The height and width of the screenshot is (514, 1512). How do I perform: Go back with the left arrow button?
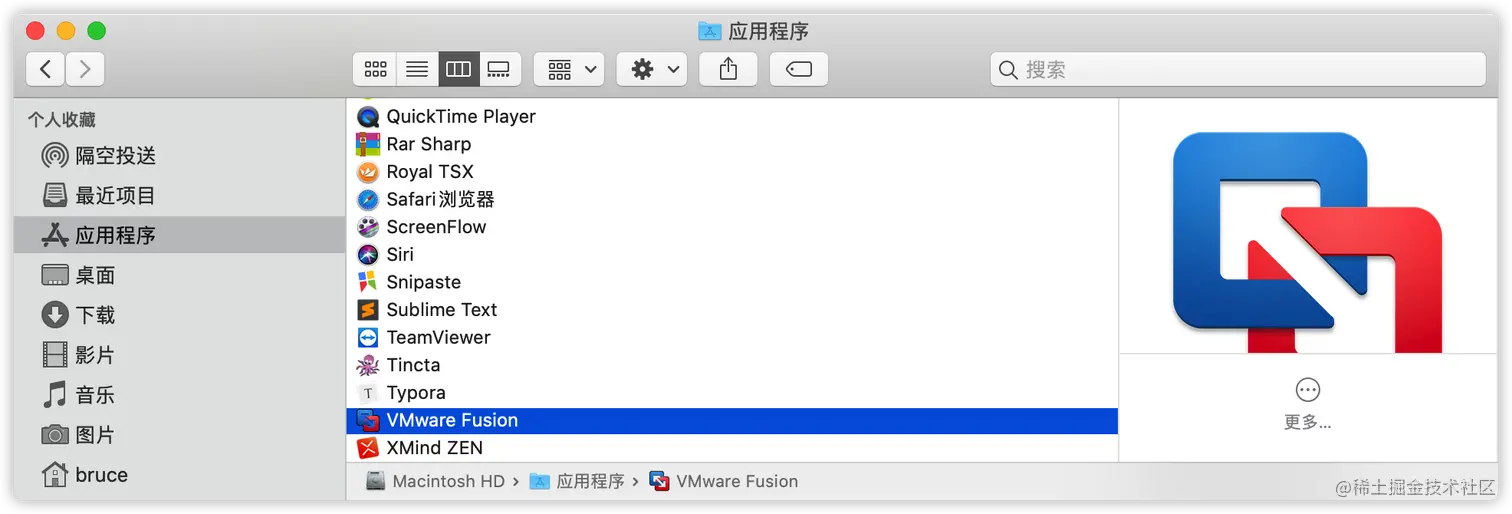pyautogui.click(x=46, y=69)
